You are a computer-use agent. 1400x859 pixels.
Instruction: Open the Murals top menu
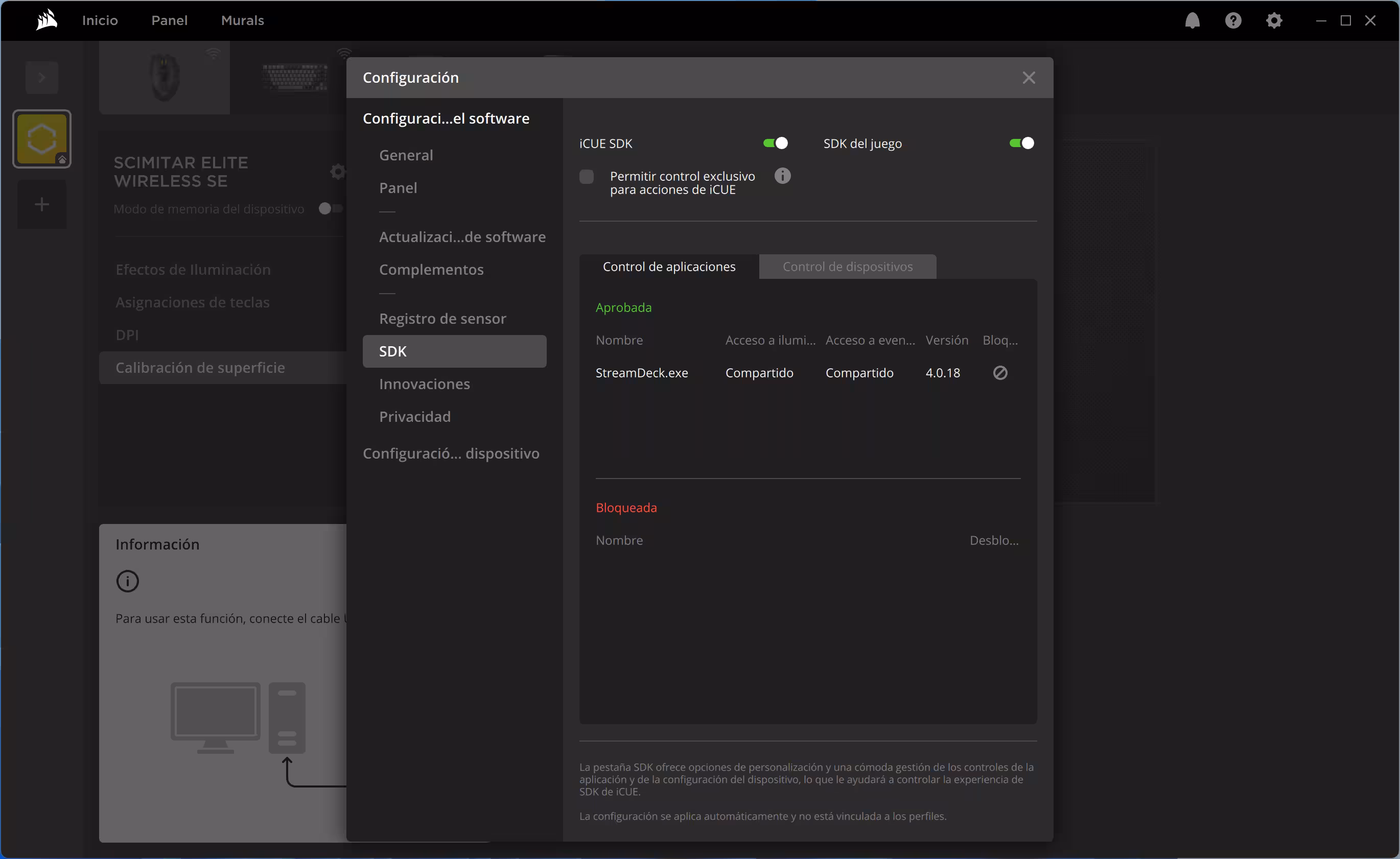(x=243, y=20)
